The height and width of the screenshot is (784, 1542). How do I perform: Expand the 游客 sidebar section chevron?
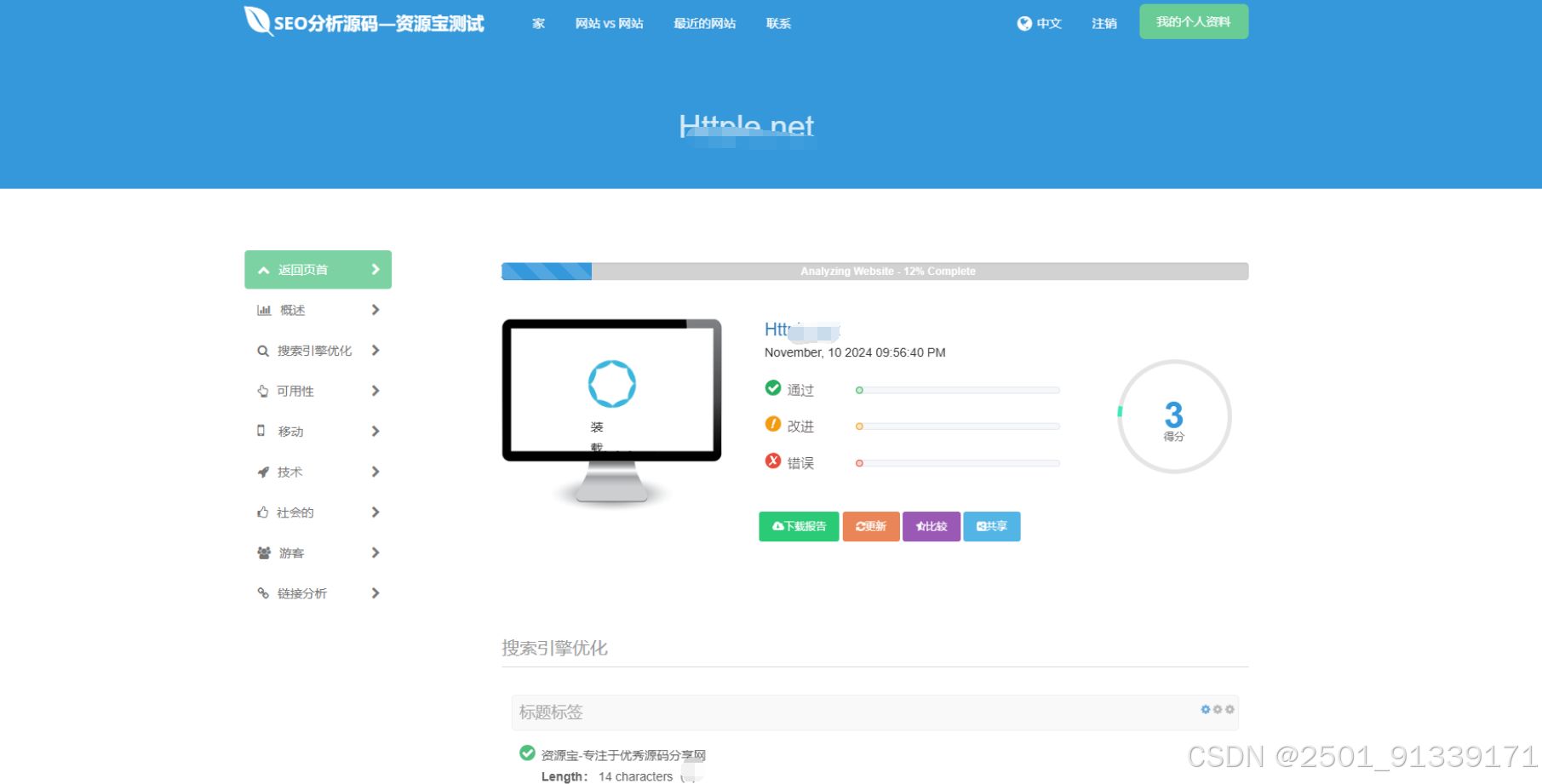(375, 552)
